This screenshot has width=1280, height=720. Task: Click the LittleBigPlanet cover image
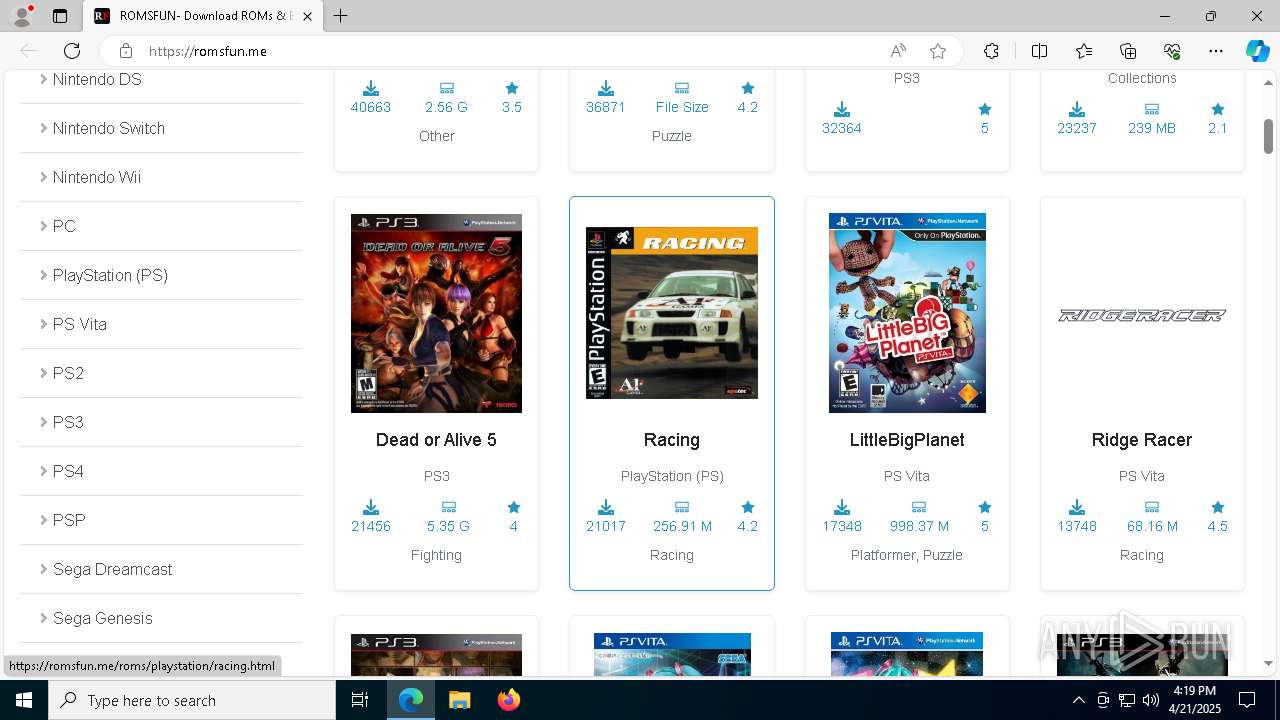pyautogui.click(x=907, y=313)
